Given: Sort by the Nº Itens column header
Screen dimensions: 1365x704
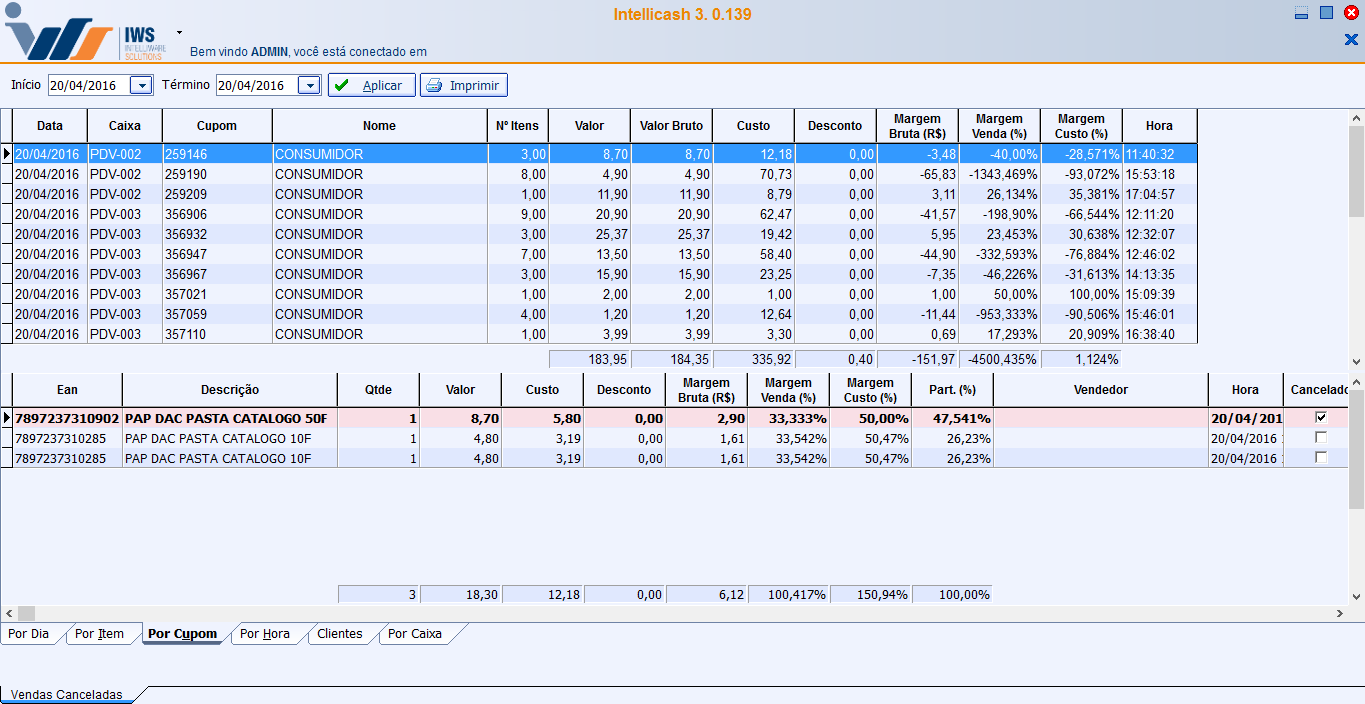Looking at the screenshot, I should coord(518,126).
